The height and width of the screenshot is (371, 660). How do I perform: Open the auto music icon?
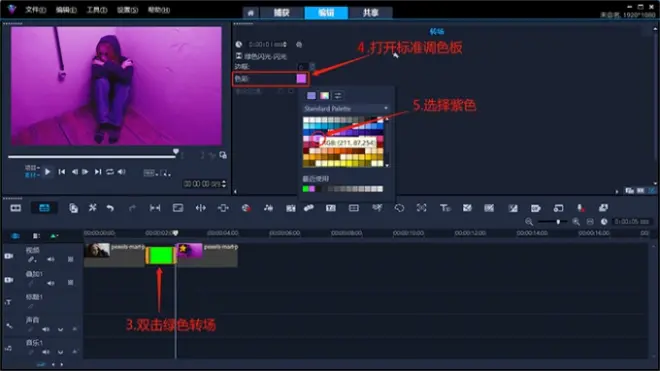(x=290, y=208)
